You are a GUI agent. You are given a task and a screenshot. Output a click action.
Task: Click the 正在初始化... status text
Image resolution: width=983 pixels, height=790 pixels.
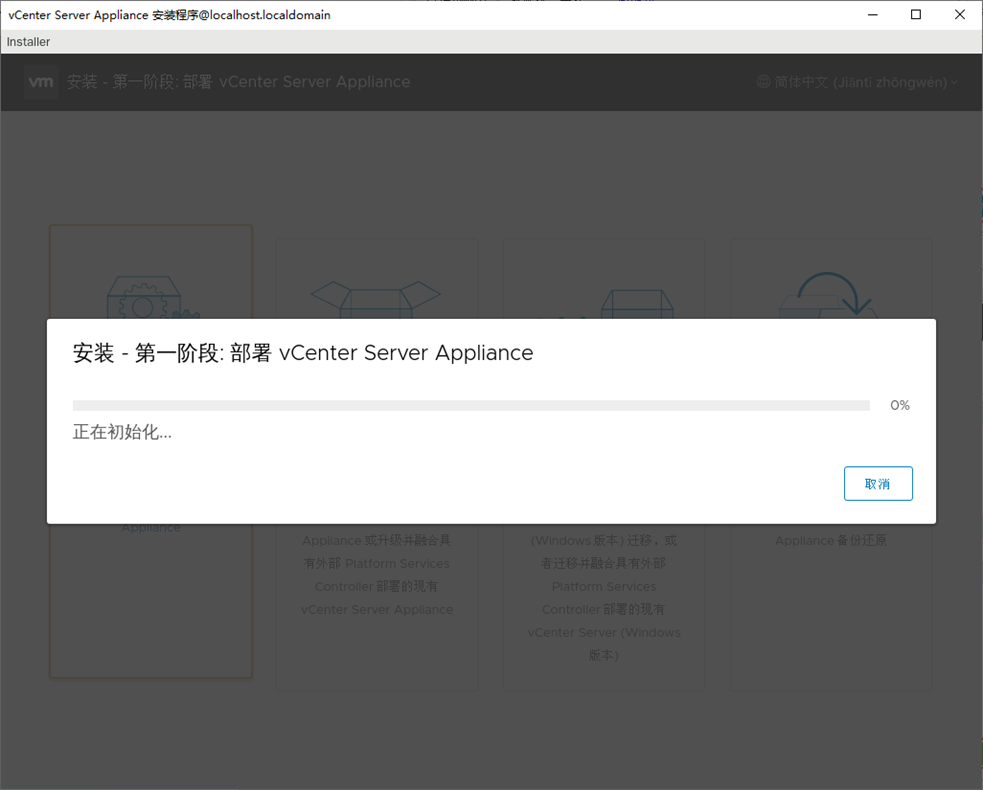click(122, 433)
